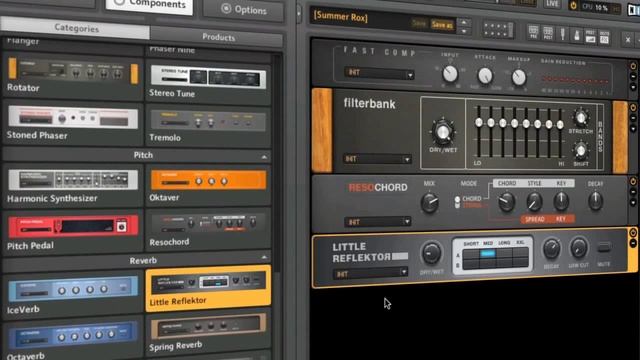Collapse the Reverb category section

(264, 257)
